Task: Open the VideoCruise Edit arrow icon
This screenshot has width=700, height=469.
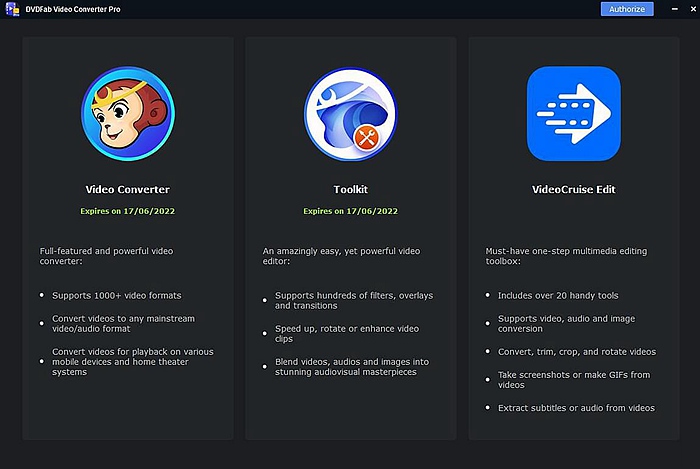Action: point(574,113)
